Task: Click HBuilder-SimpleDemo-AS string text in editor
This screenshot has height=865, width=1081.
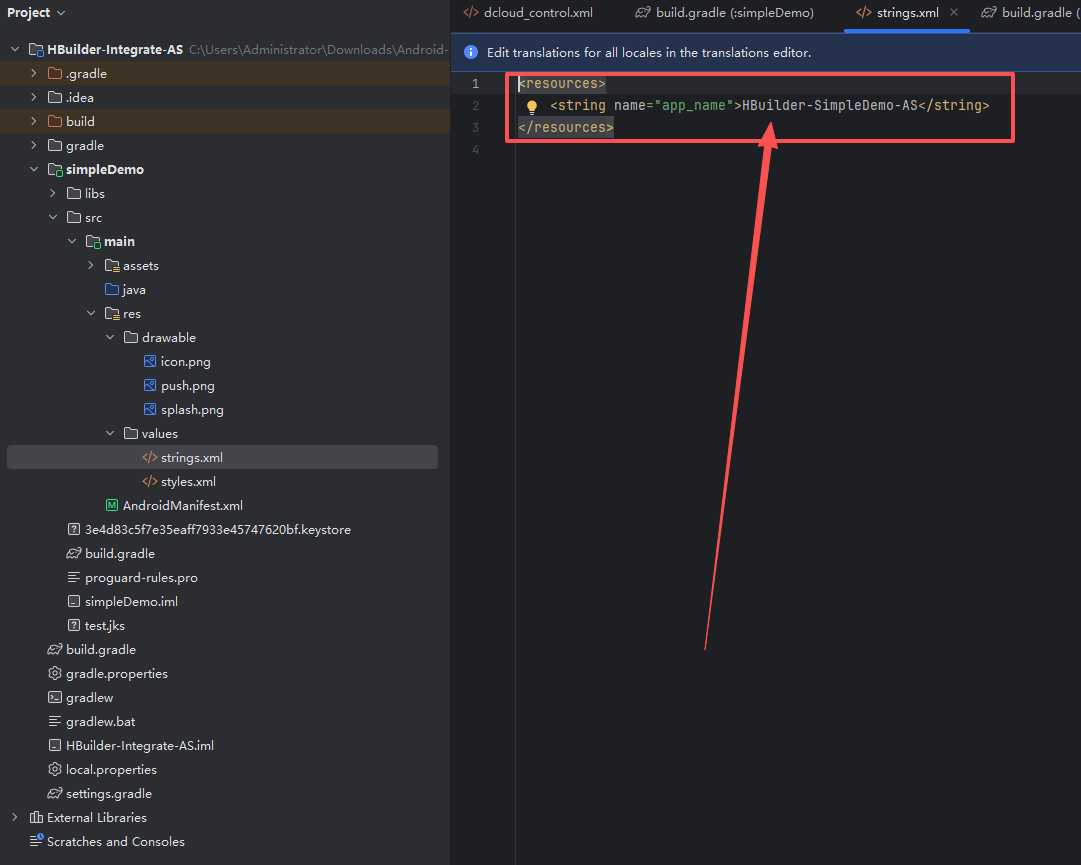Action: 829,105
